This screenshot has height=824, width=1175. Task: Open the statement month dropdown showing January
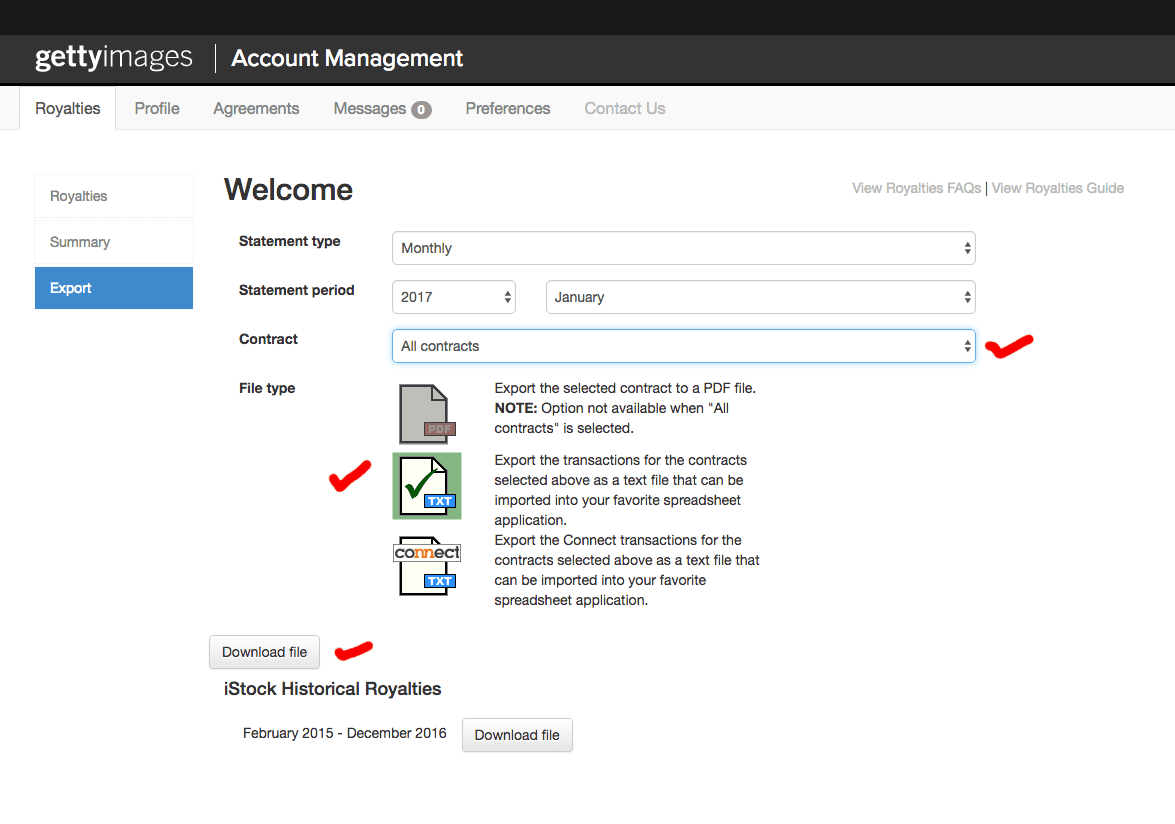click(760, 297)
